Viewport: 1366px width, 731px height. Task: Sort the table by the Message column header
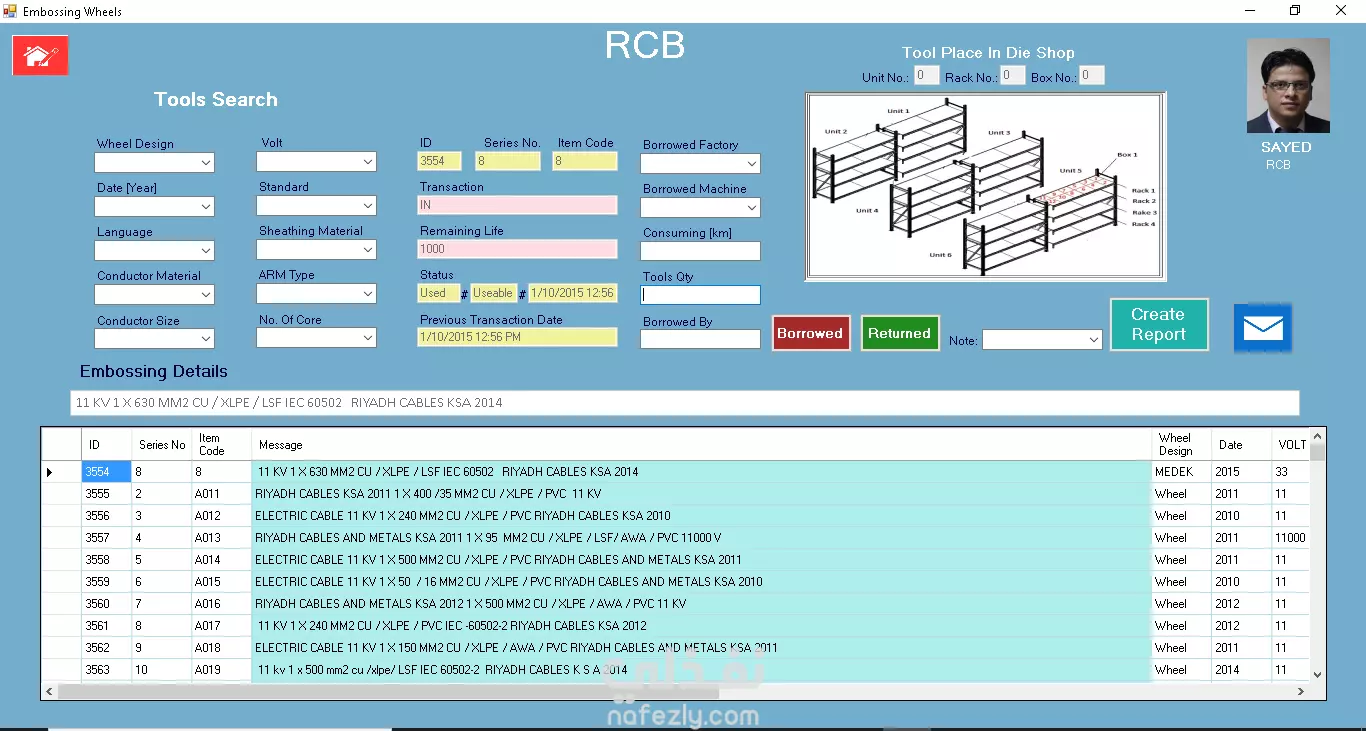click(700, 445)
